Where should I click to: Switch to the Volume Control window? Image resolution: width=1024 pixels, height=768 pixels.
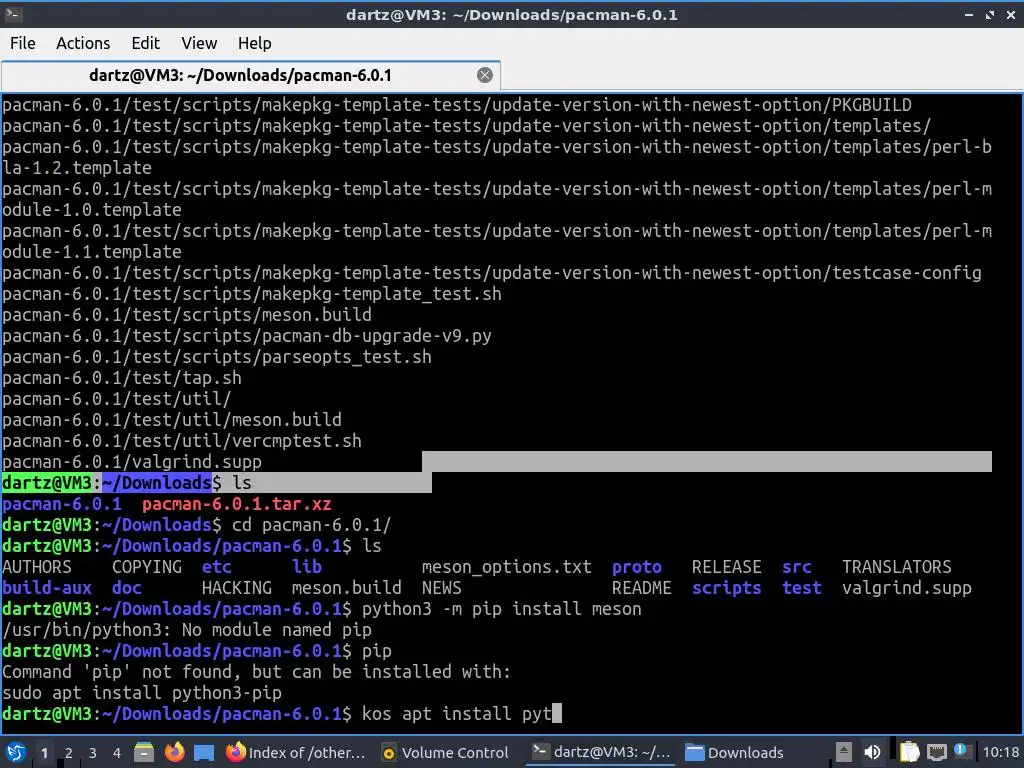(x=445, y=752)
